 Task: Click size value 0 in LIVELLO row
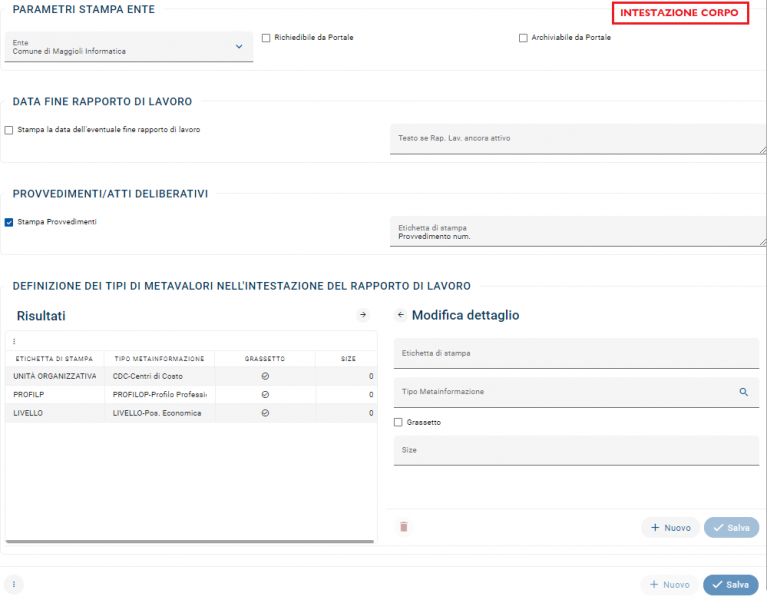coord(371,413)
